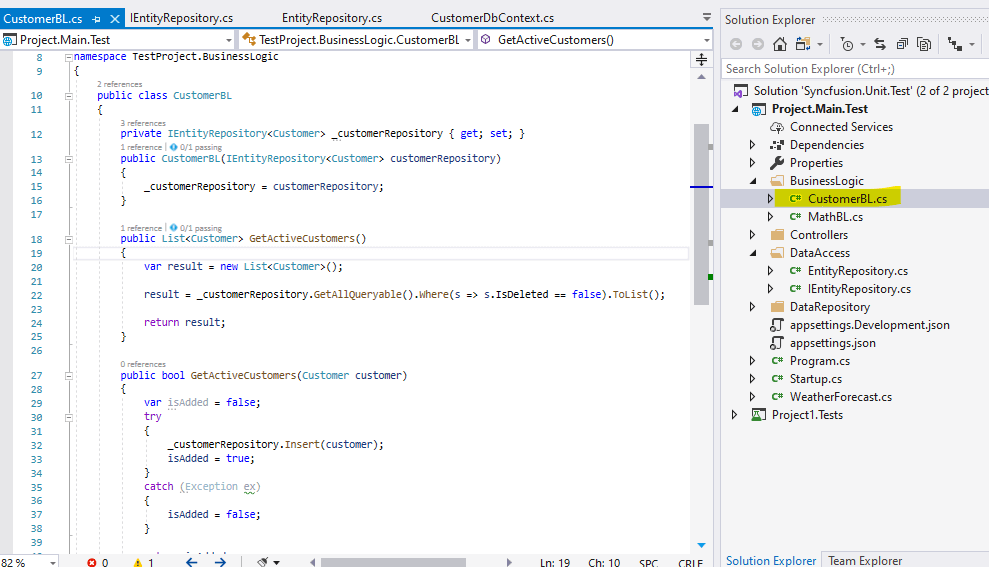Navigate backward with the left arrow icon

[x=191, y=562]
